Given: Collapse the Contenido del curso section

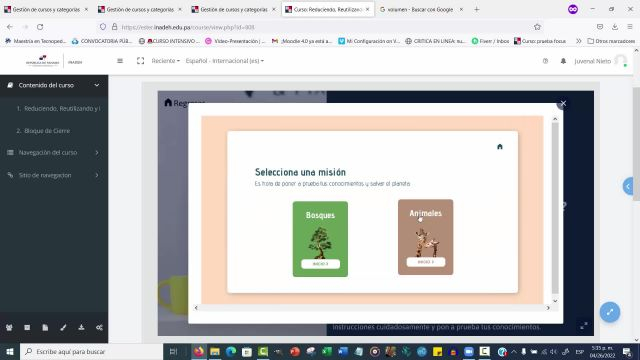Looking at the screenshot, I should (54, 85).
